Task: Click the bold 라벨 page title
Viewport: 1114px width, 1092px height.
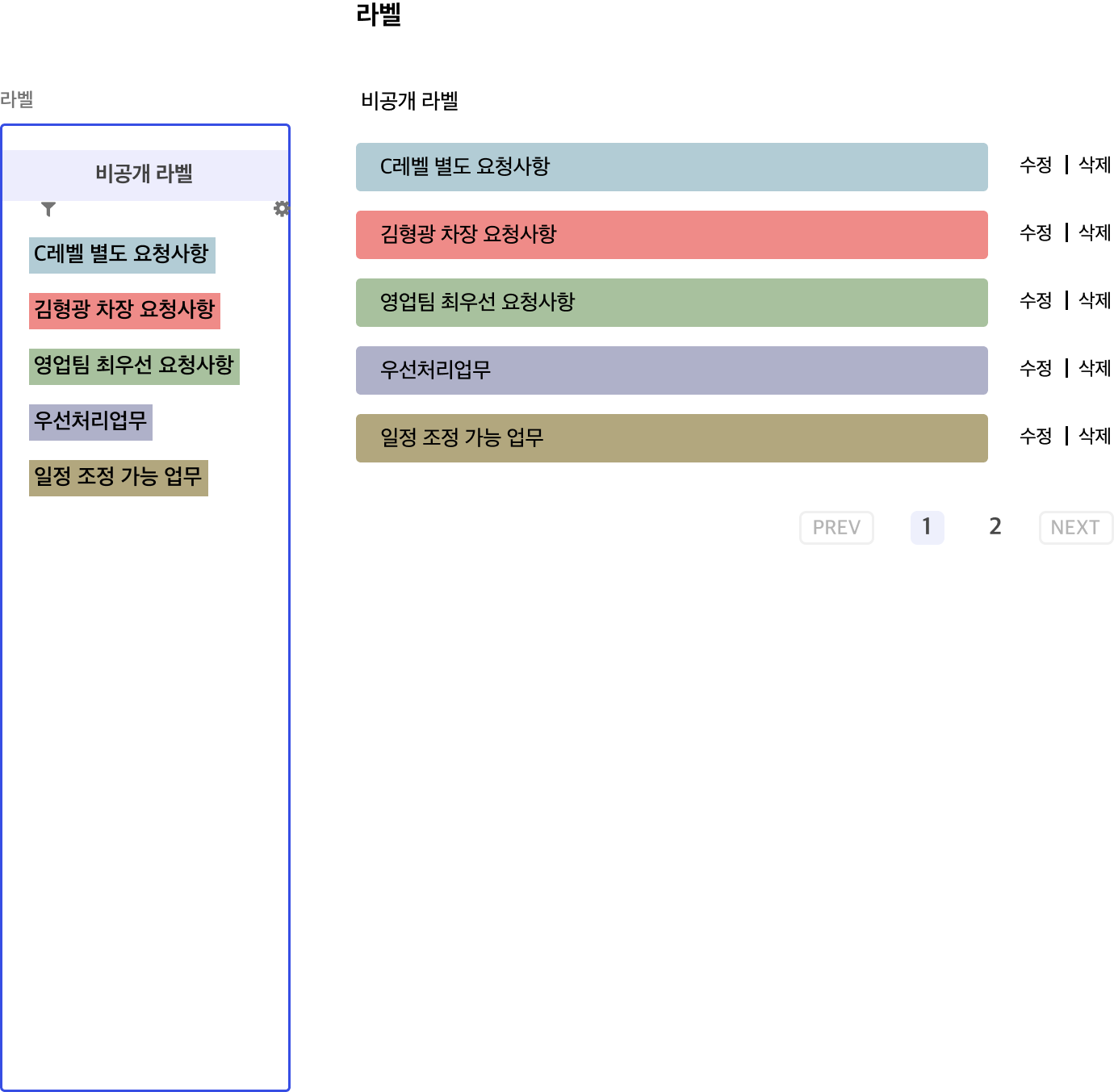Action: point(379,15)
